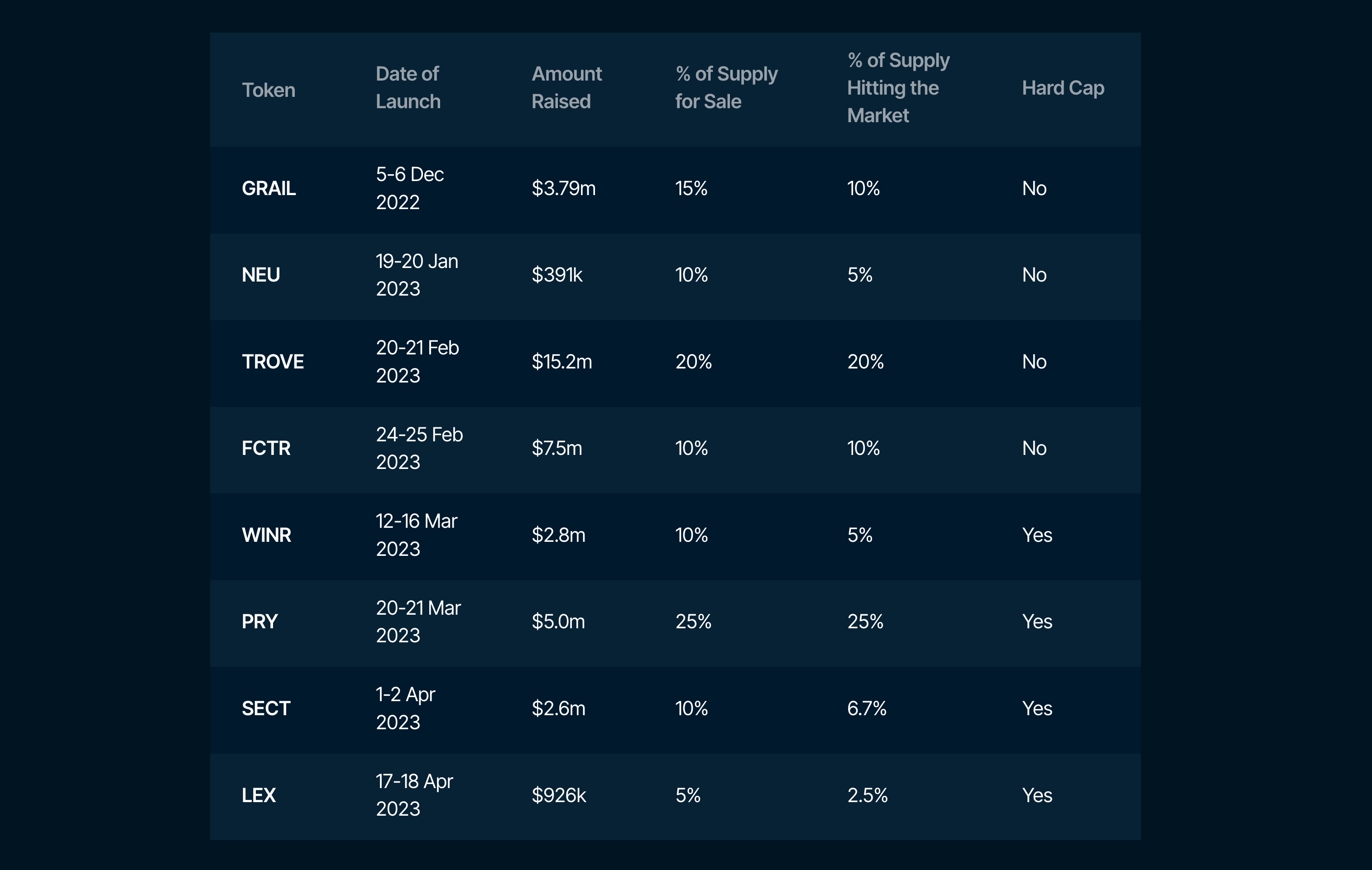This screenshot has height=870, width=1372.
Task: Select the GRAIL token name
Action: pos(269,189)
